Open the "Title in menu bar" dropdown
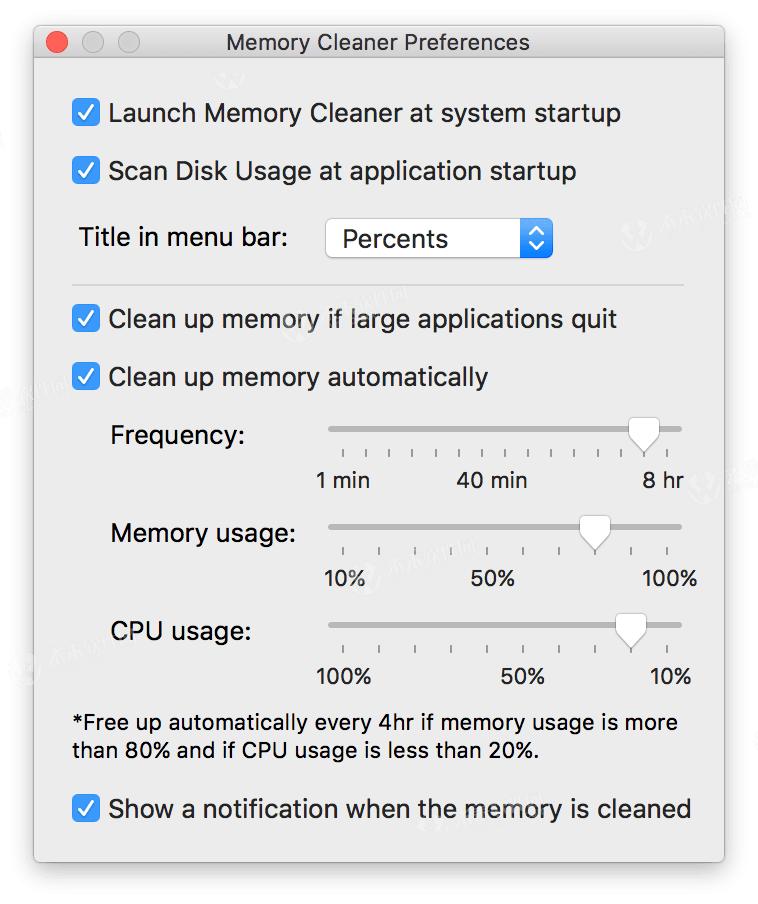This screenshot has height=904, width=758. pyautogui.click(x=438, y=238)
